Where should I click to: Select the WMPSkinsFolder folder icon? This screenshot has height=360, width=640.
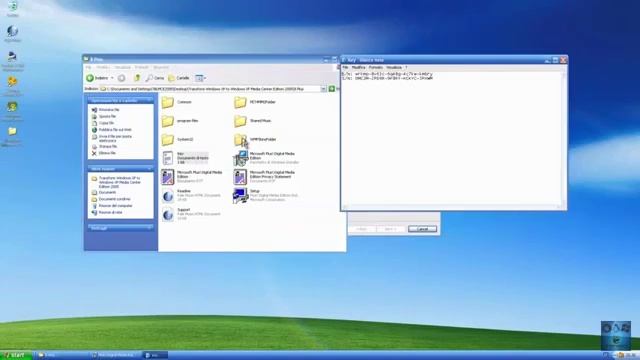pos(240,140)
